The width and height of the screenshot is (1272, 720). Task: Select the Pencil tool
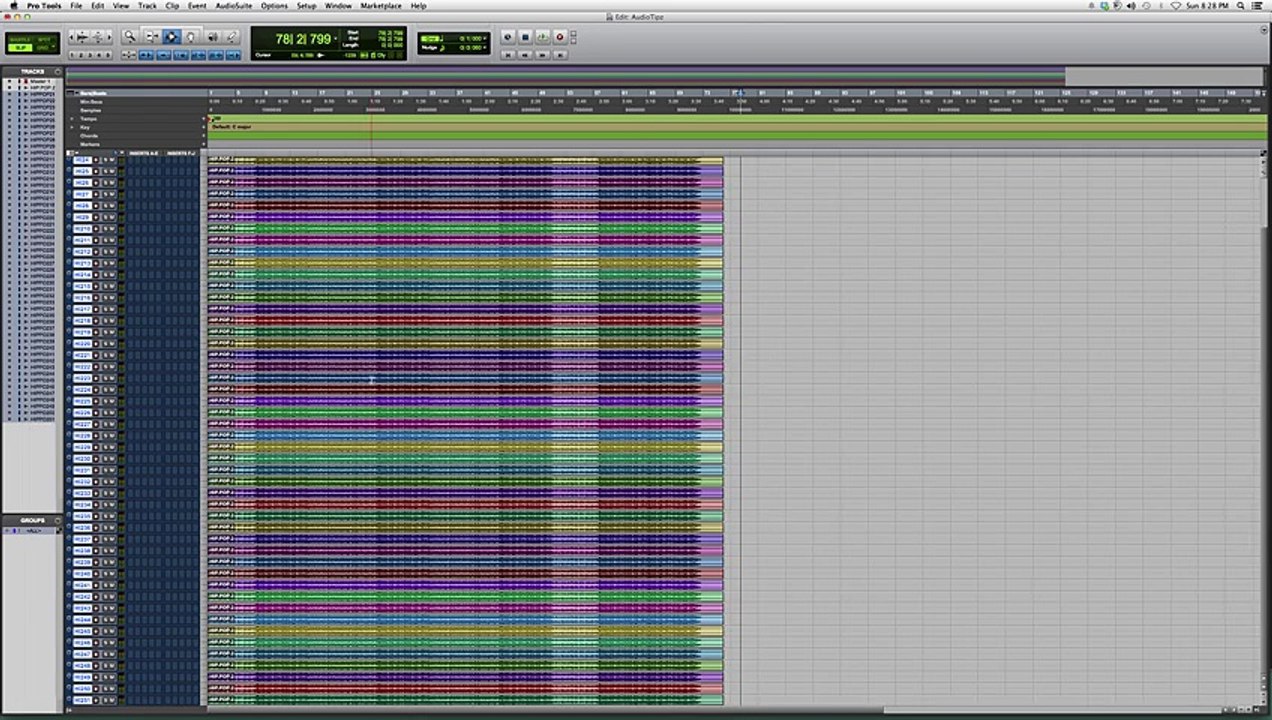click(231, 36)
